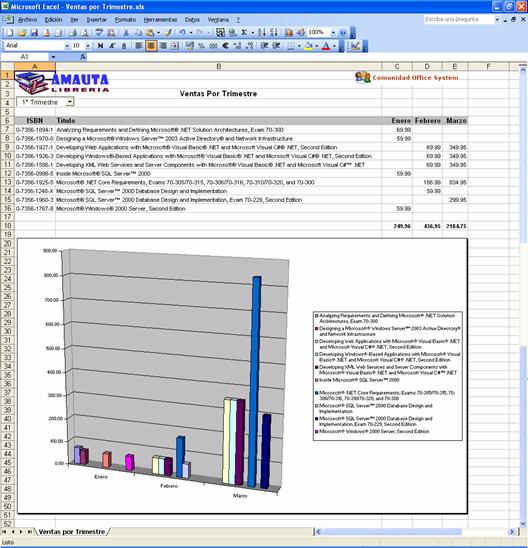The image size is (528, 548).
Task: Open the fill color dropdown arrow
Action: [x=317, y=46]
